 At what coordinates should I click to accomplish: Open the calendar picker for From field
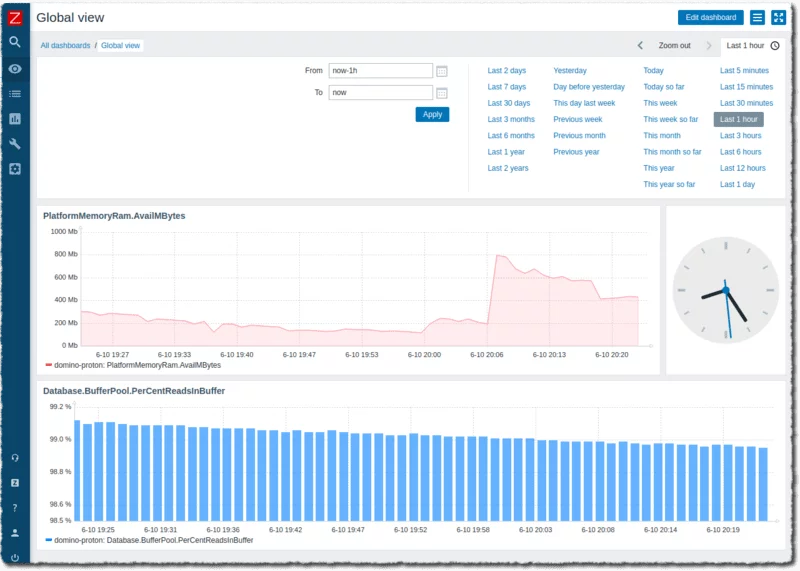coord(442,71)
